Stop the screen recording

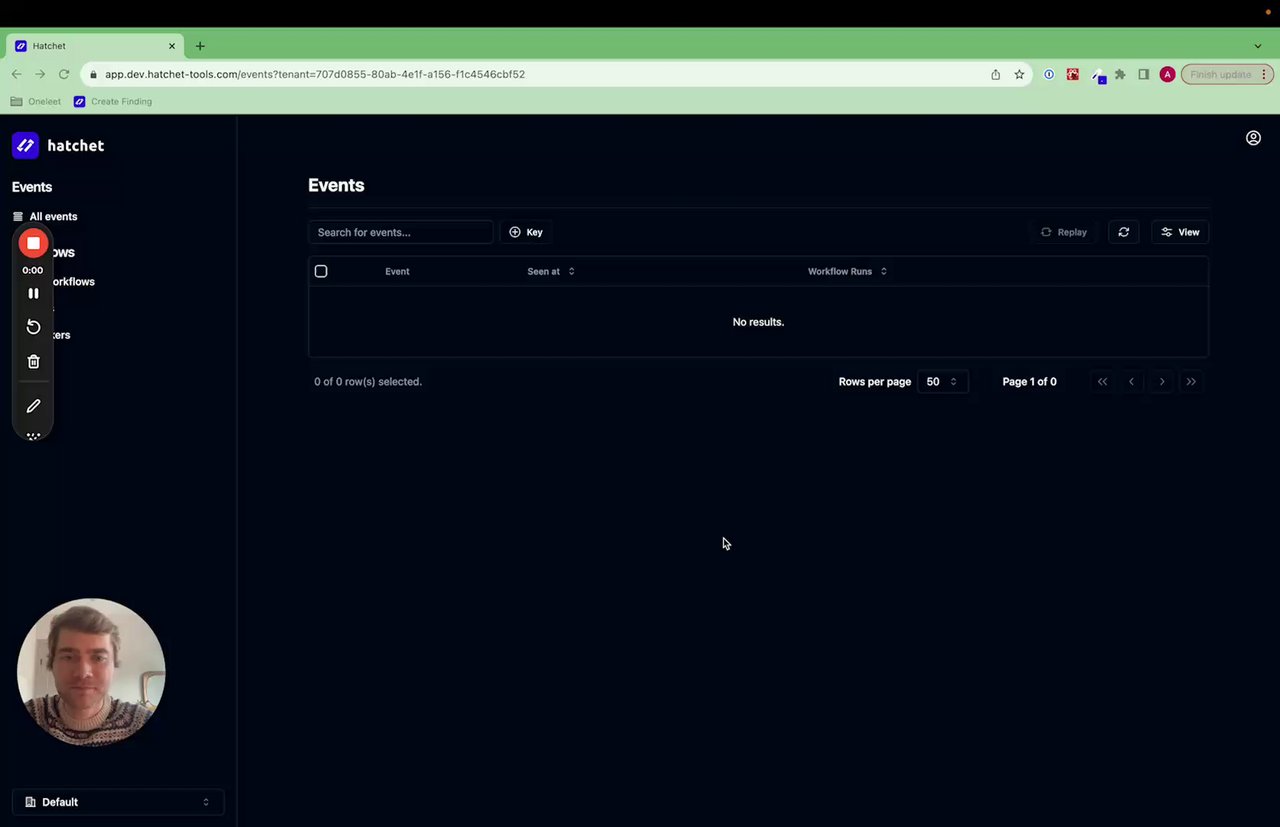pyautogui.click(x=33, y=243)
